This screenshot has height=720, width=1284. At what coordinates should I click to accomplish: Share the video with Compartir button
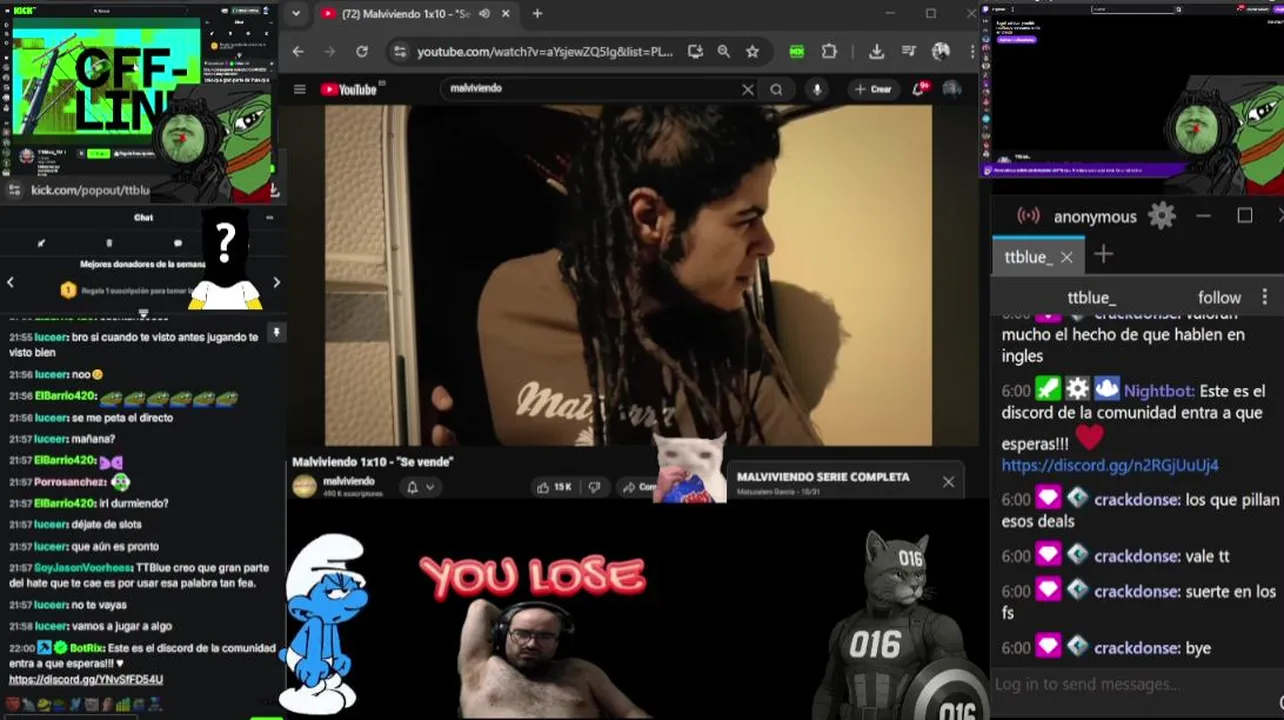pos(638,487)
